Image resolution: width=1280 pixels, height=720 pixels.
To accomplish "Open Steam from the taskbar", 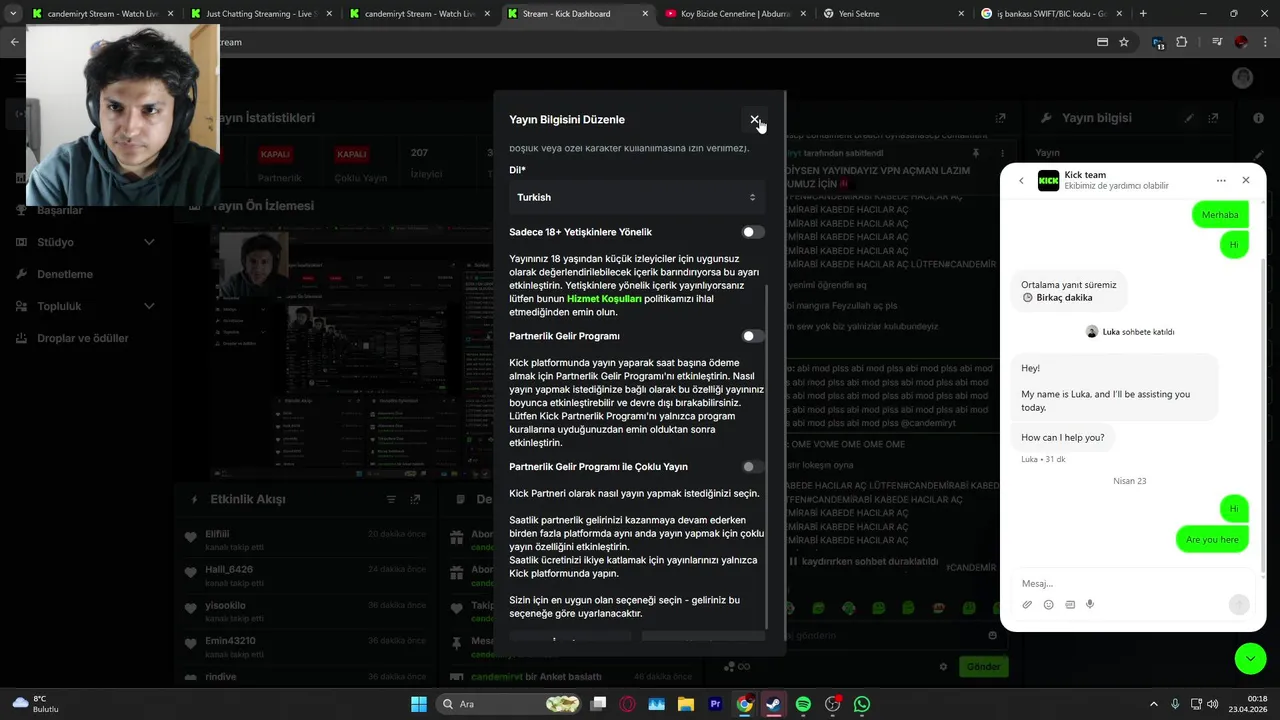I will tap(774, 704).
